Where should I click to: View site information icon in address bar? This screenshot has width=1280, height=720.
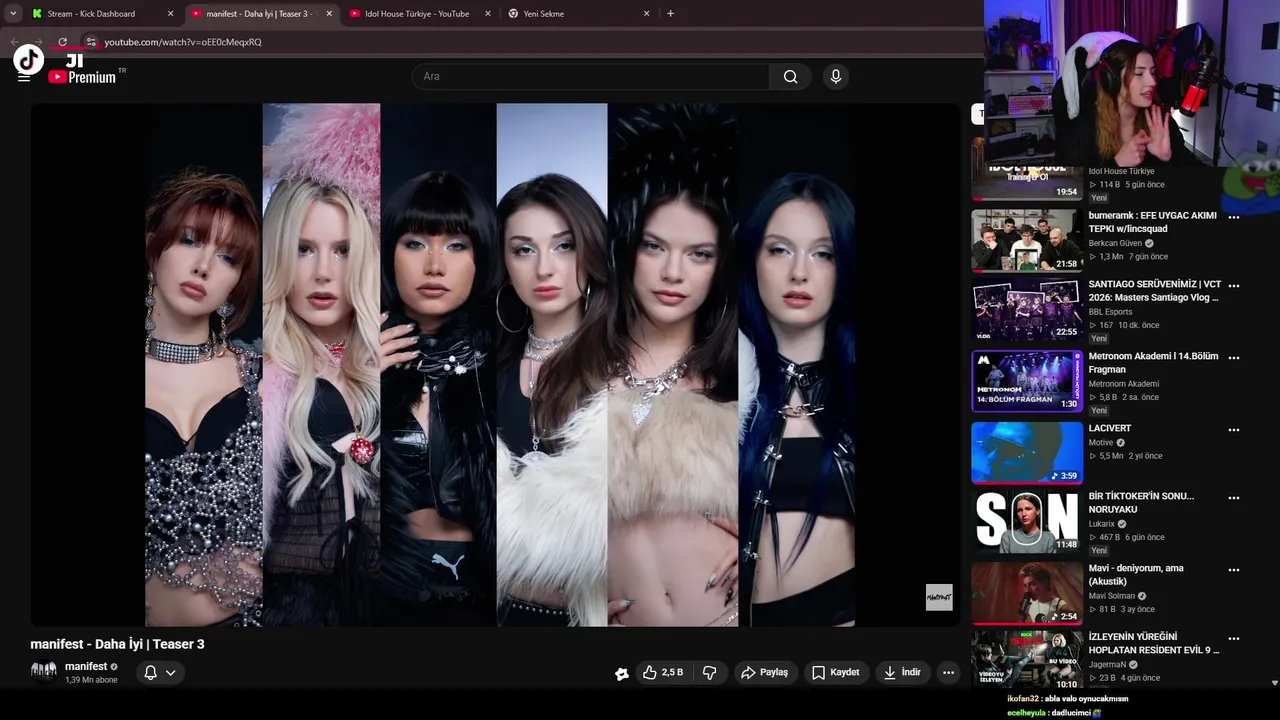pyautogui.click(x=90, y=42)
